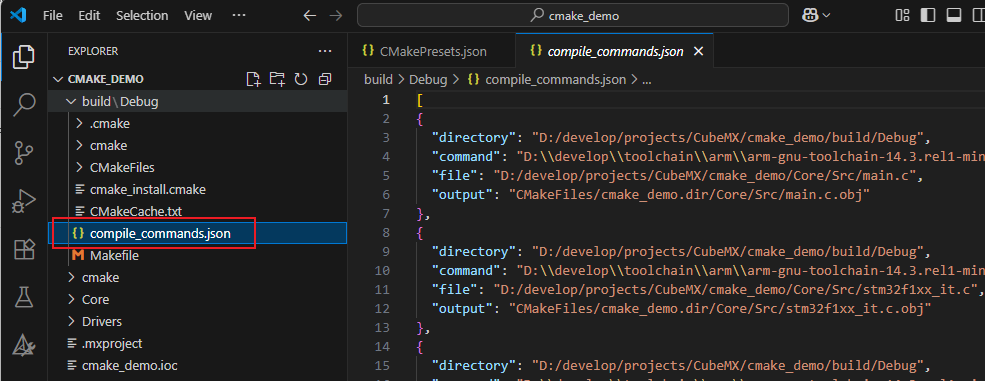Open the Customize Layout icon
Screen dimensions: 985x381
click(903, 16)
